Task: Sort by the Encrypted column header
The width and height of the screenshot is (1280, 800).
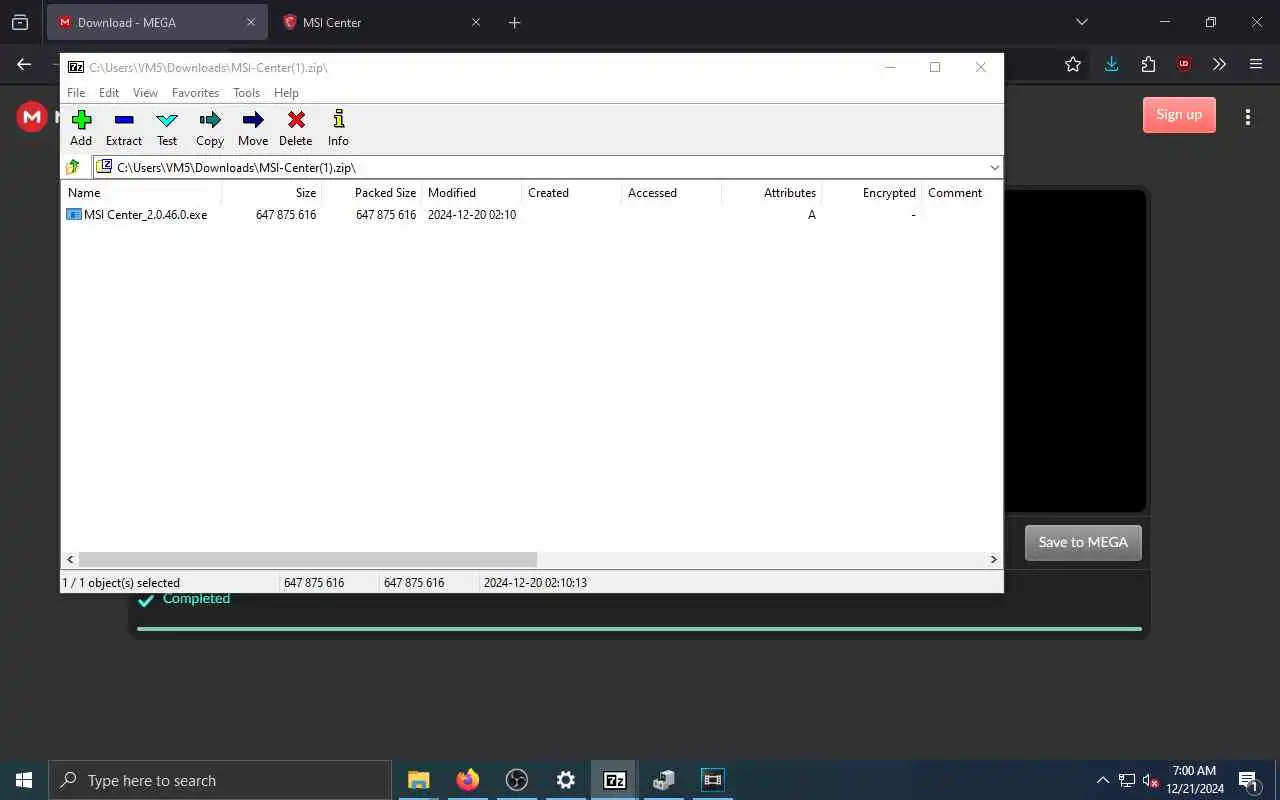Action: click(x=872, y=193)
